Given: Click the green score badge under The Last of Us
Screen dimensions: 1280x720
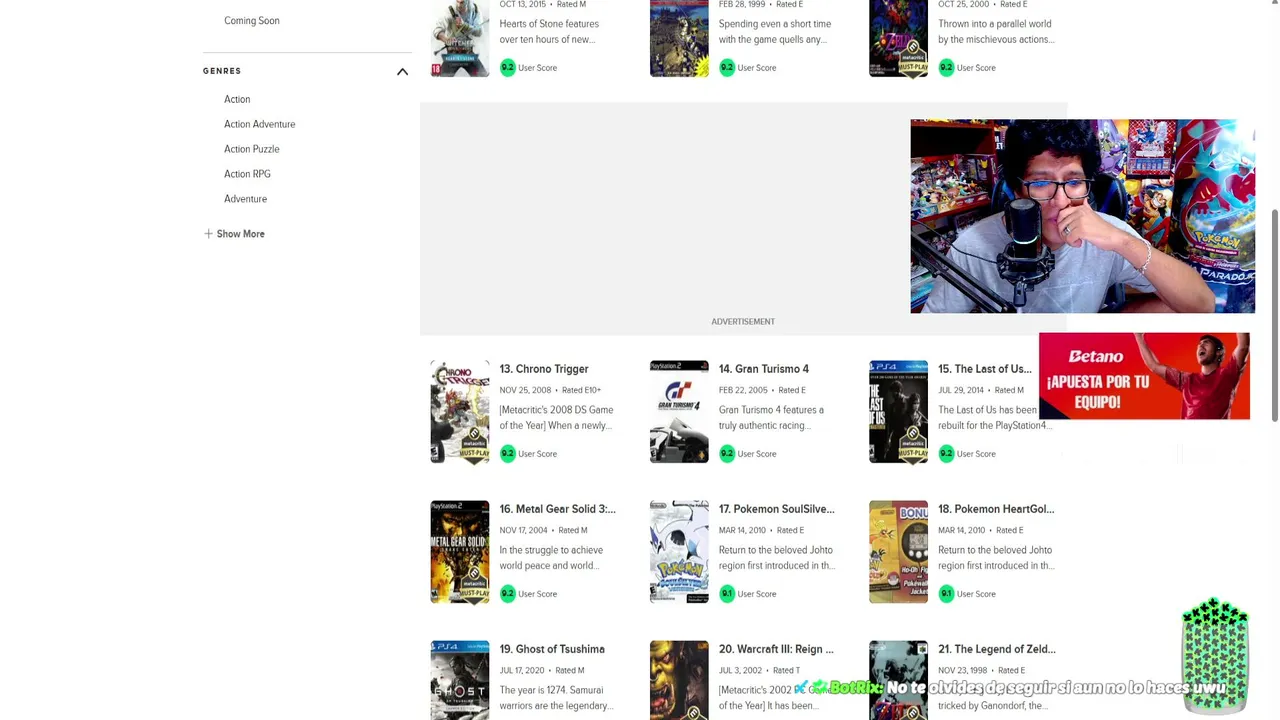Looking at the screenshot, I should coord(946,454).
